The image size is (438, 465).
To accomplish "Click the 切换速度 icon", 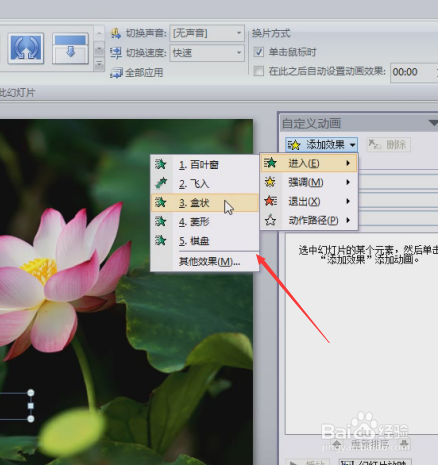I will click(x=116, y=53).
